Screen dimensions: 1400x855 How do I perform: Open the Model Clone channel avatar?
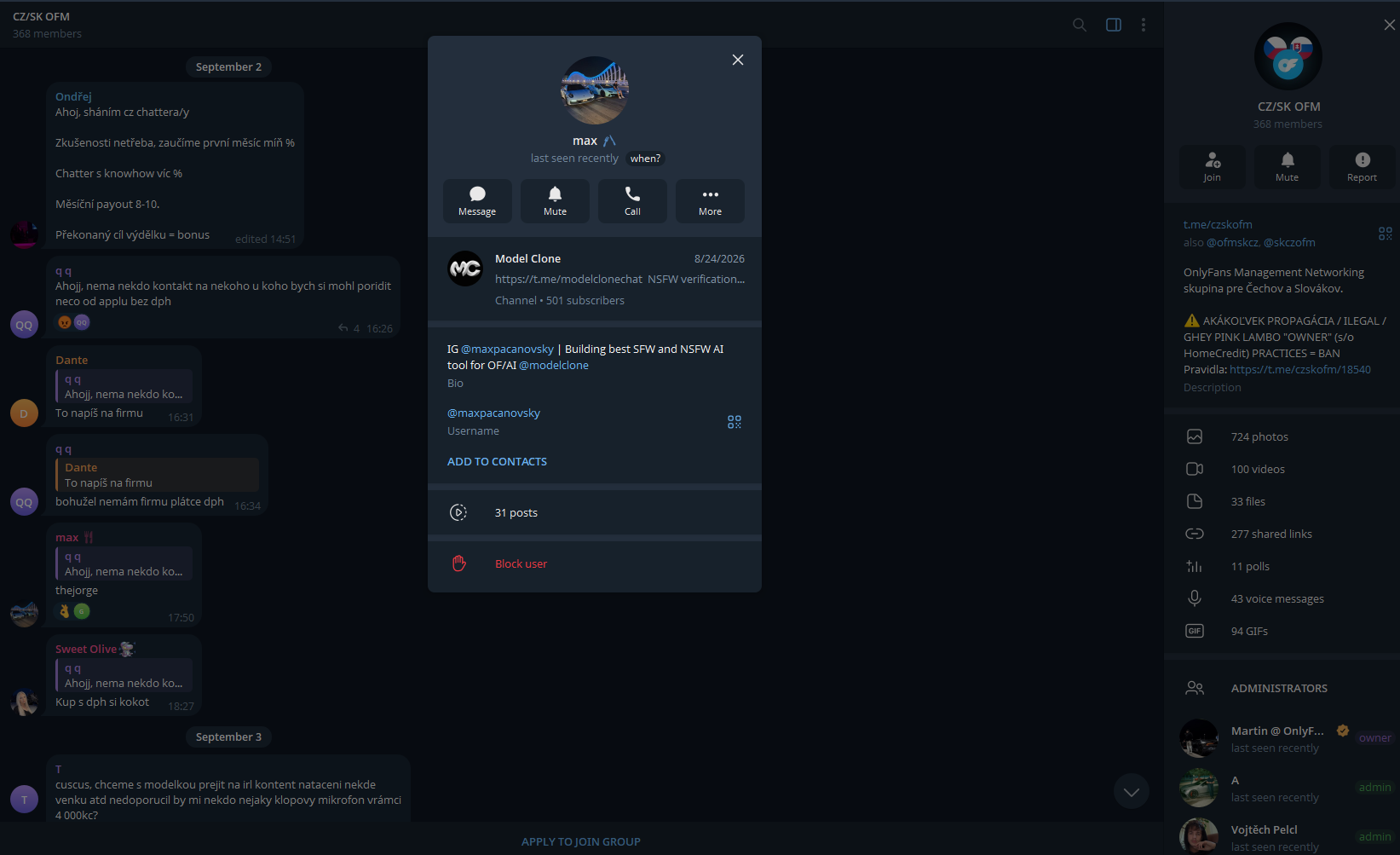[x=465, y=269]
